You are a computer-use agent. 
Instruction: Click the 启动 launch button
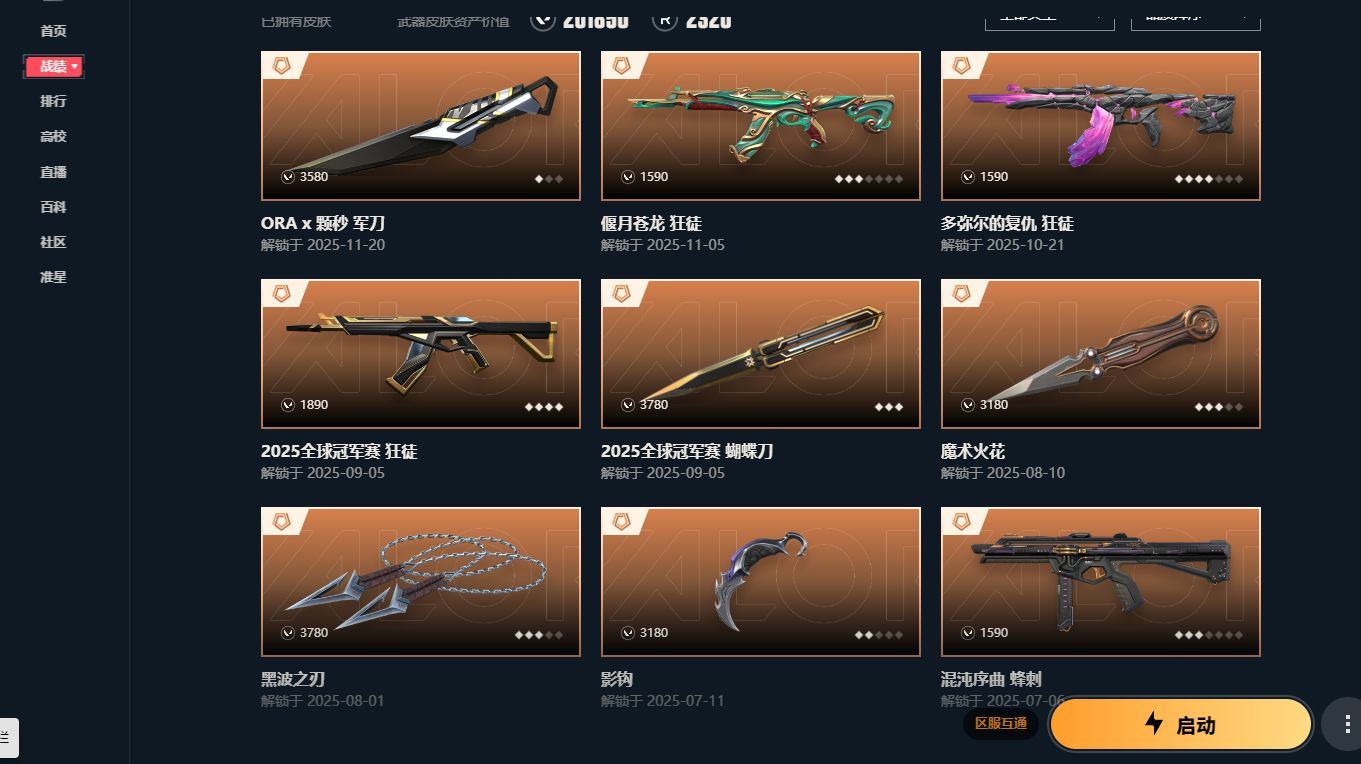click(x=1180, y=724)
